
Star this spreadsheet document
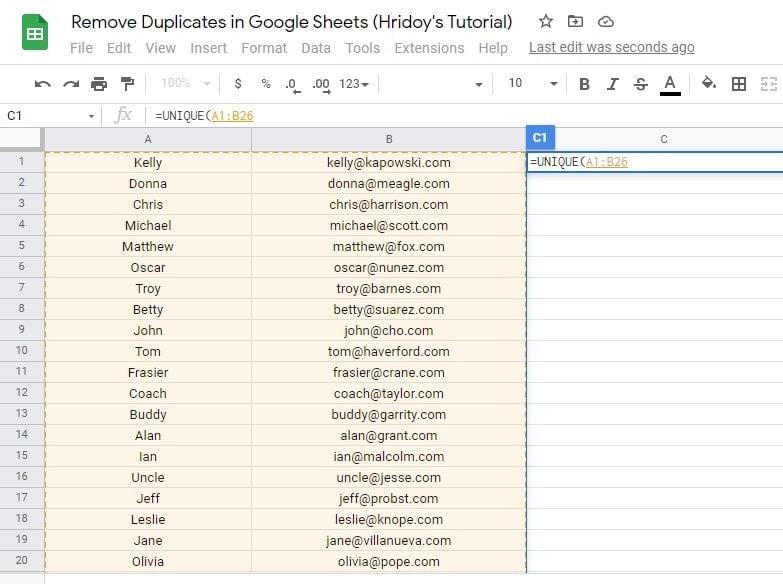[545, 21]
